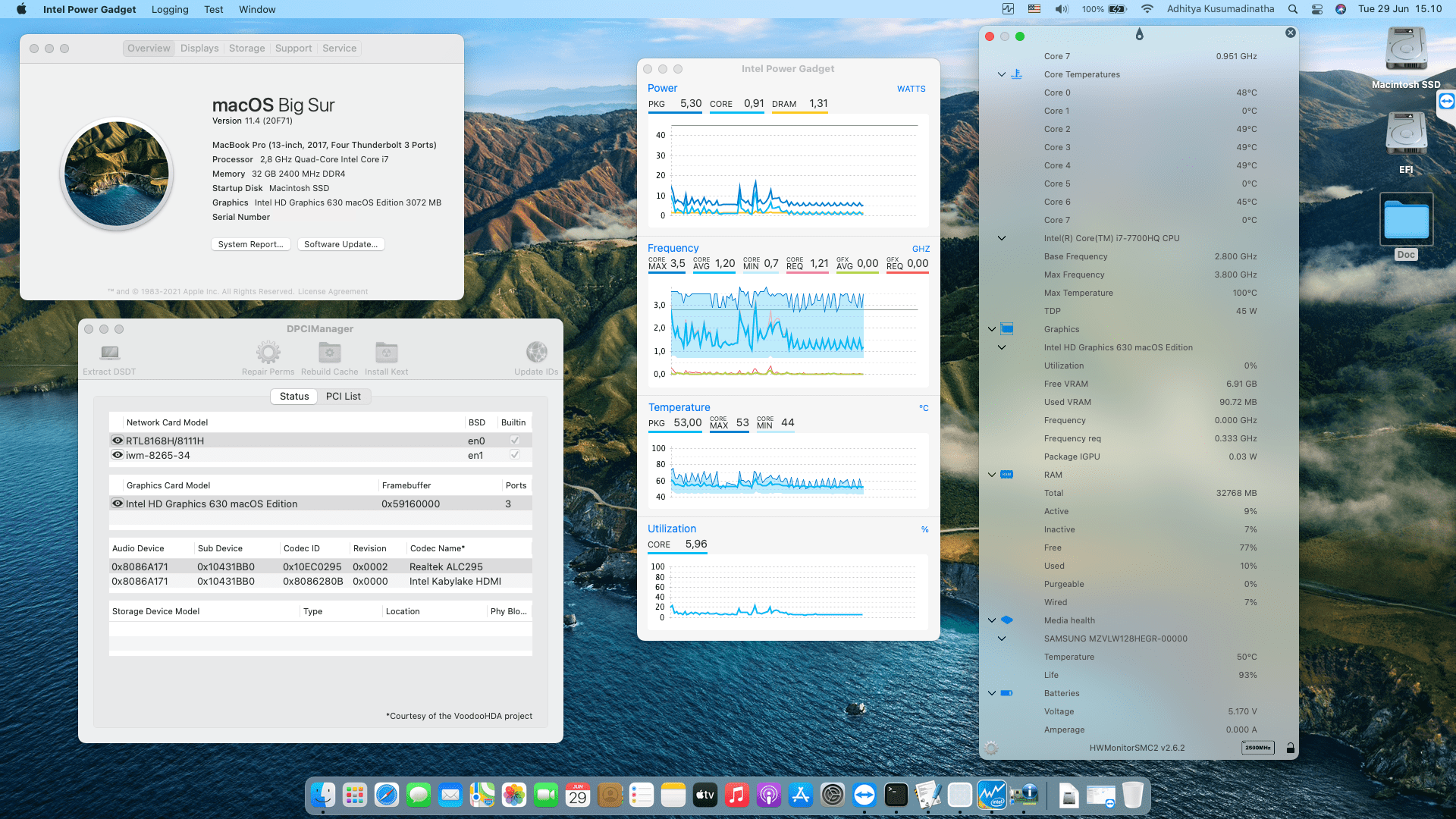The height and width of the screenshot is (819, 1456).
Task: Click the Graphics category icon in HWMonitor
Action: 1007,329
